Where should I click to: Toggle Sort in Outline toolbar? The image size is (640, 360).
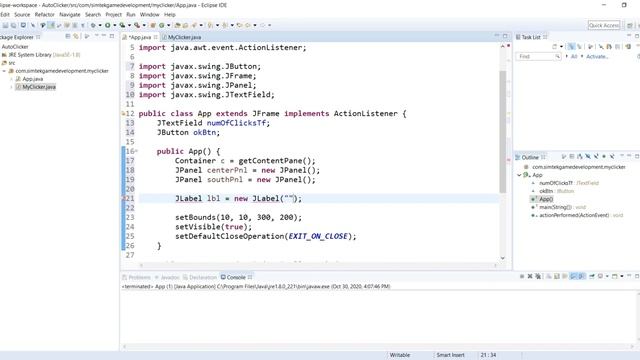coord(580,157)
